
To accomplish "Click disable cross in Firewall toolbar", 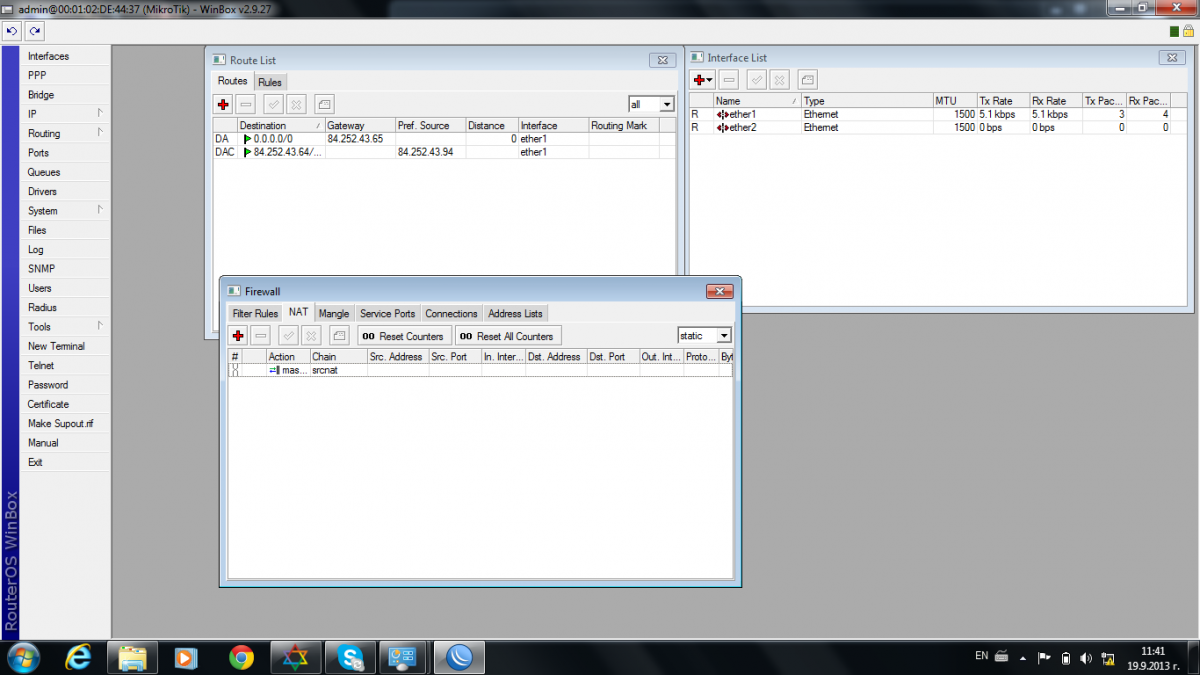I will tap(311, 336).
